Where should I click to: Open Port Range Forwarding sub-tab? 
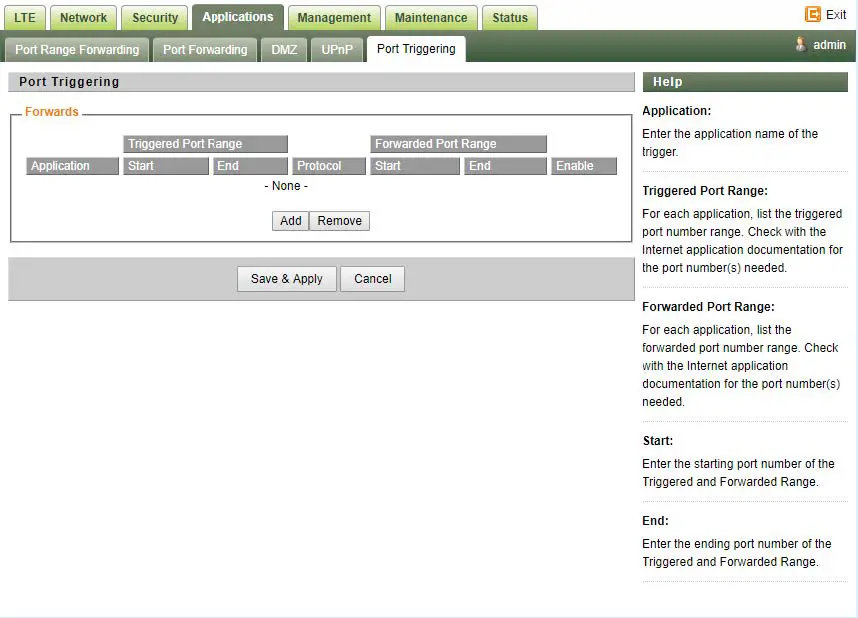(77, 50)
